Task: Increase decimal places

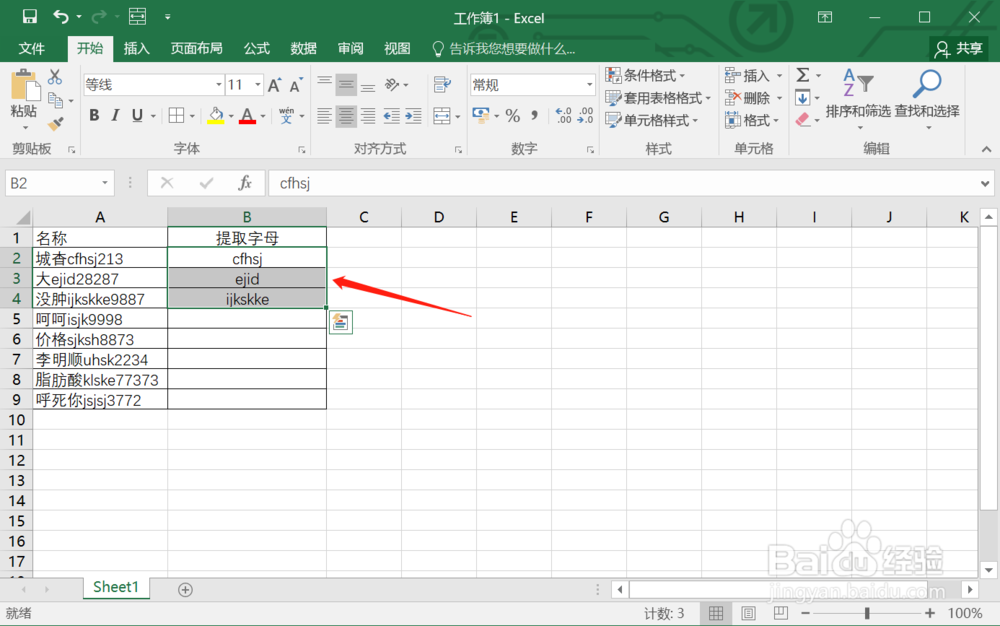Action: pyautogui.click(x=564, y=115)
